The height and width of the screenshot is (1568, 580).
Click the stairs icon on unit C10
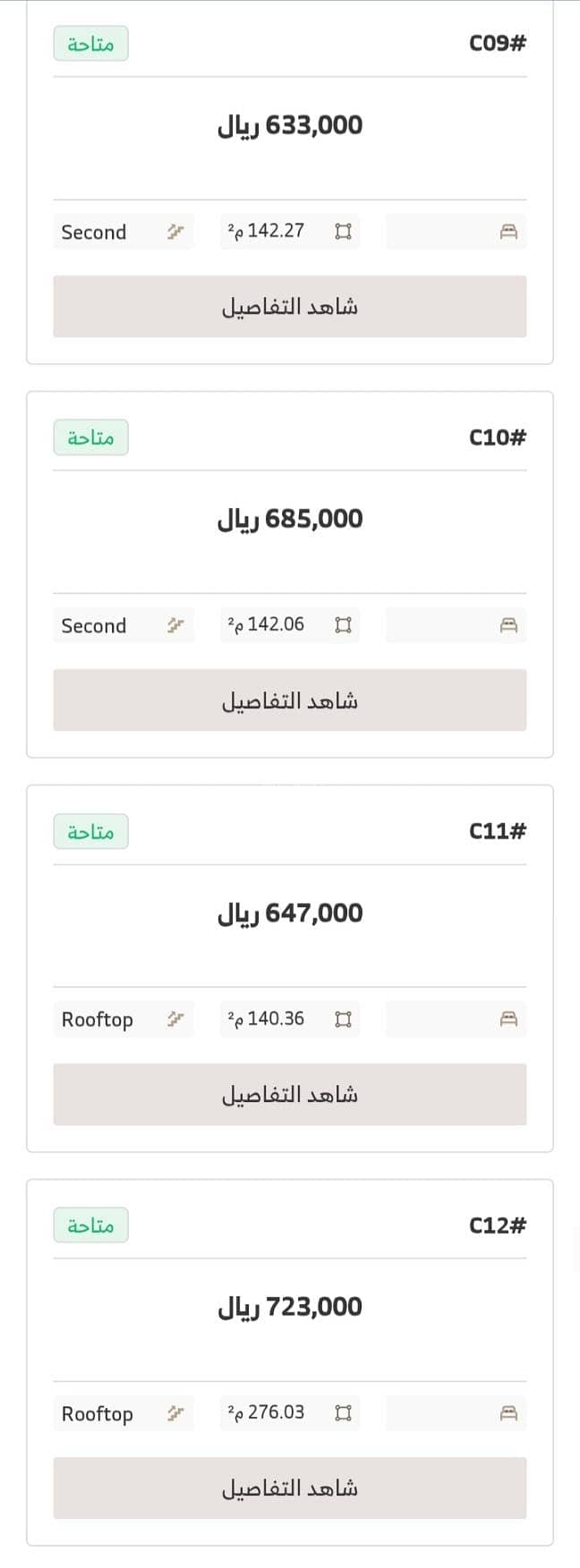coord(175,625)
